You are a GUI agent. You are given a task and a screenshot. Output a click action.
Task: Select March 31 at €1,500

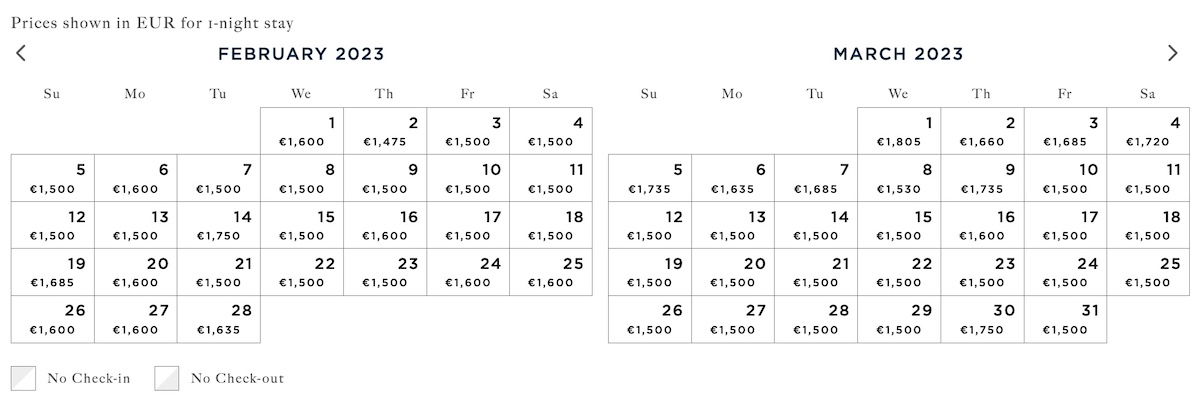[x=1065, y=319]
